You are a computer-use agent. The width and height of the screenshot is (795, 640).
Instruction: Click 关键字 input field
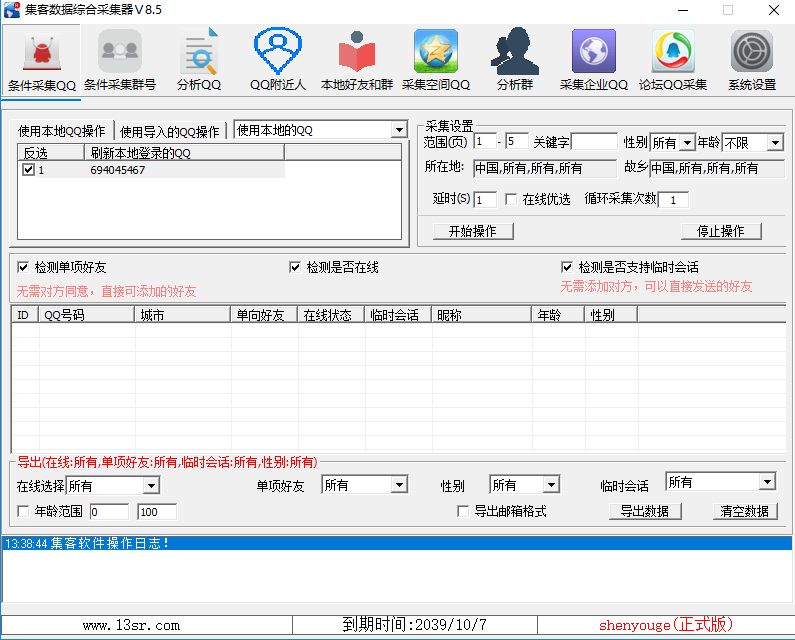[x=594, y=141]
